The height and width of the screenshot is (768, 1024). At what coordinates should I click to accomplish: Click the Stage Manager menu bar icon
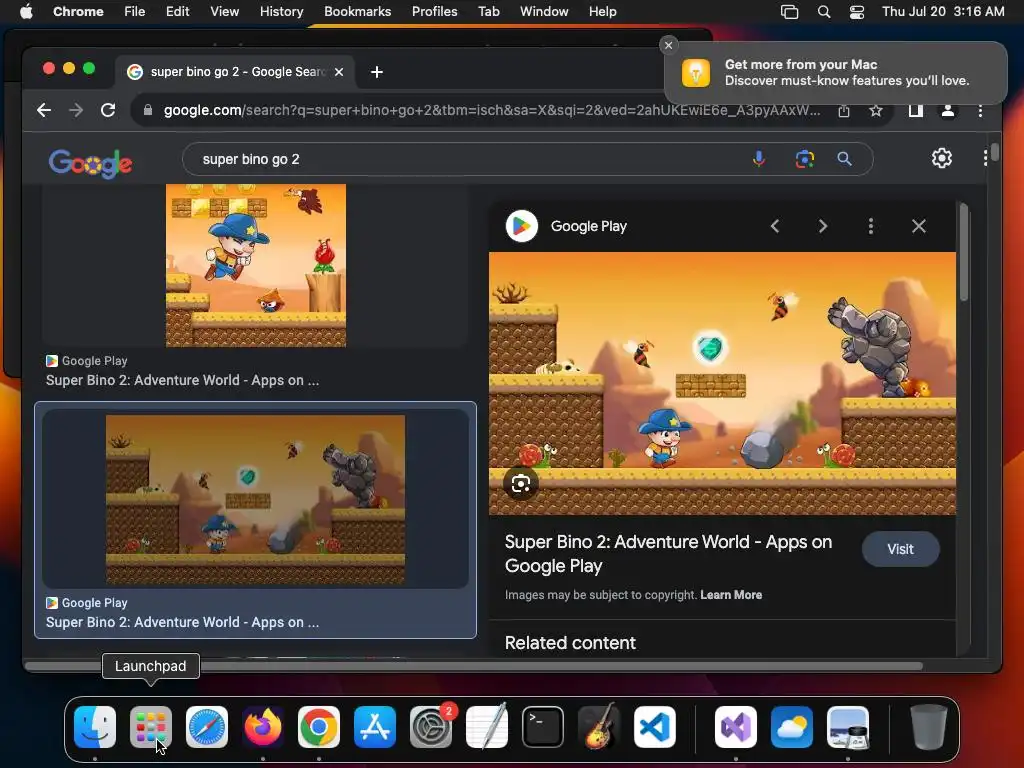789,12
